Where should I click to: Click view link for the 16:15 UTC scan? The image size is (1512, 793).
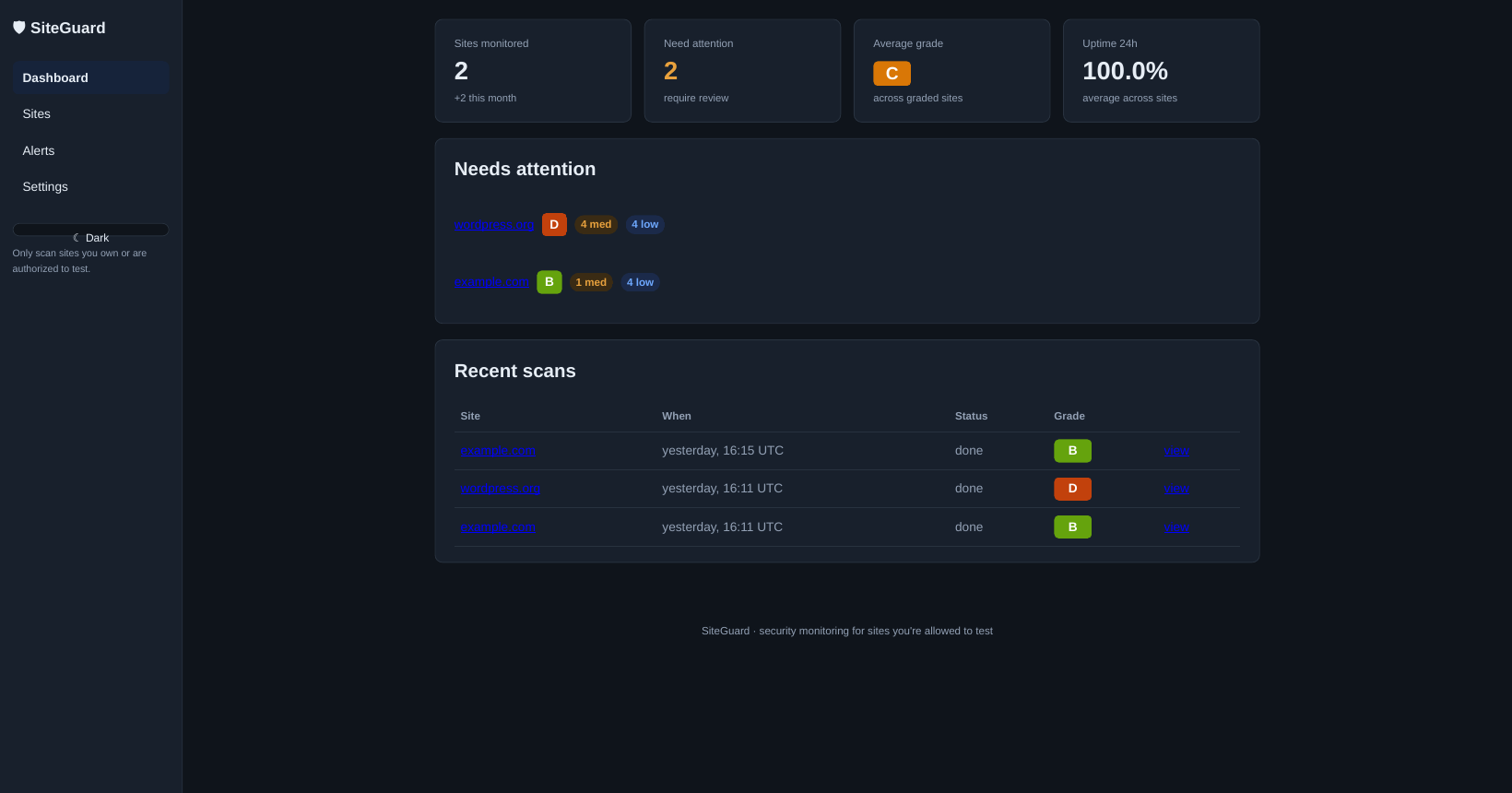[x=1176, y=451]
